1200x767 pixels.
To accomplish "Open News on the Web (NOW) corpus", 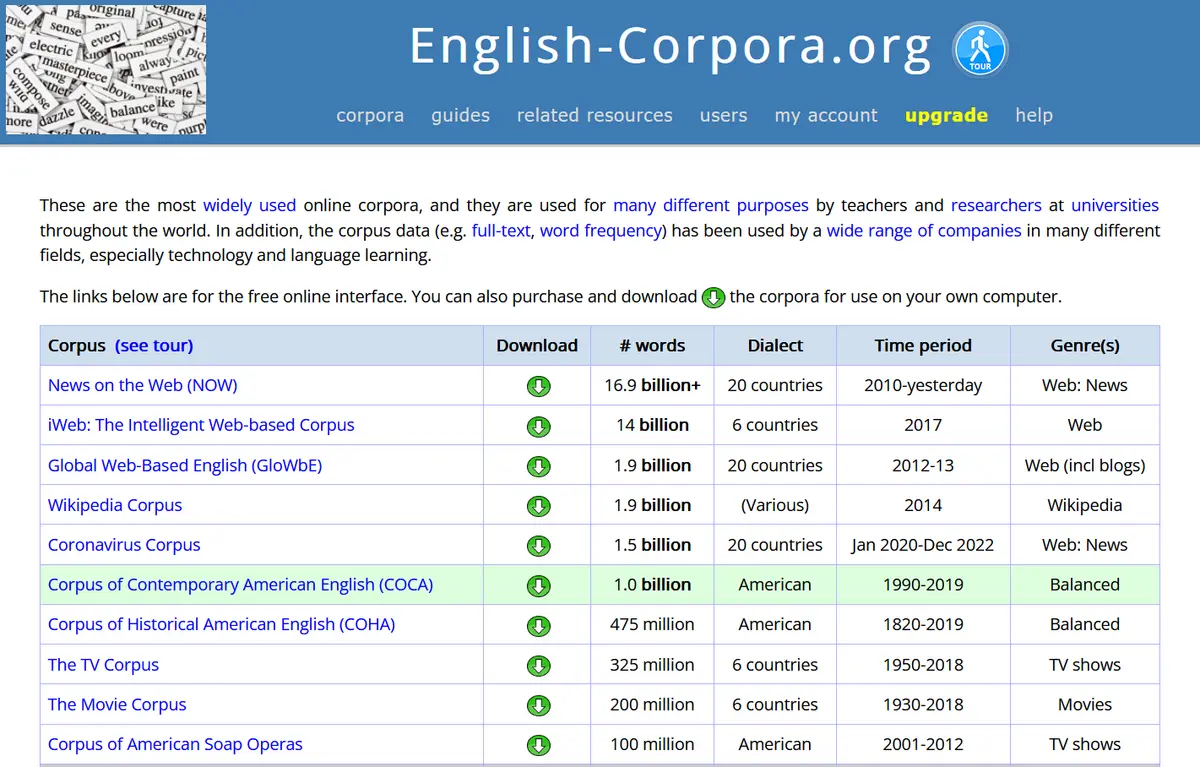I will coord(143,385).
